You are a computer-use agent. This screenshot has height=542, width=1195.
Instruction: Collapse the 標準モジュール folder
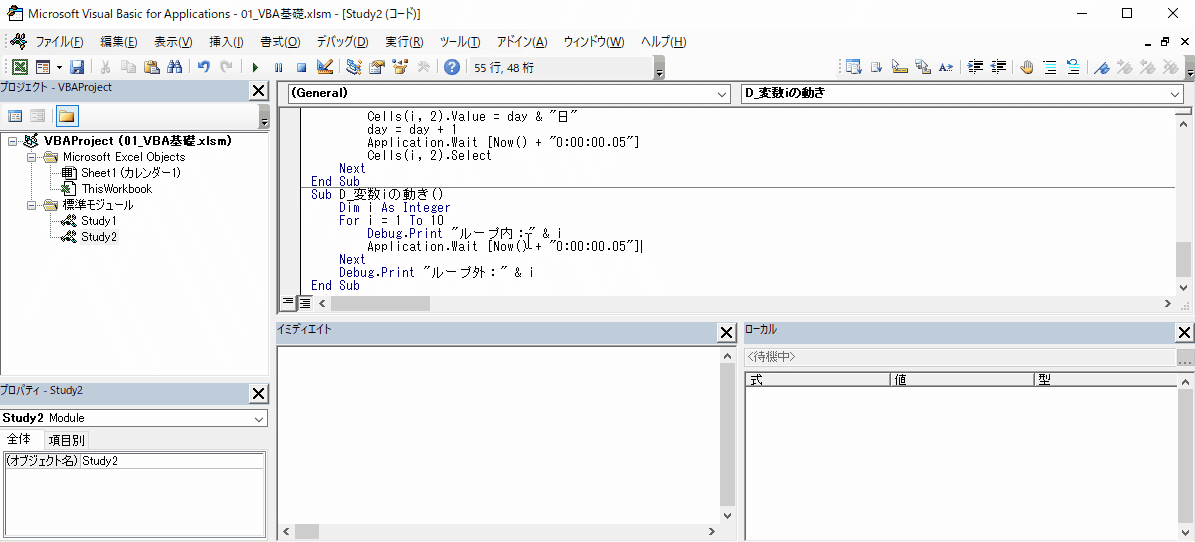(32, 205)
